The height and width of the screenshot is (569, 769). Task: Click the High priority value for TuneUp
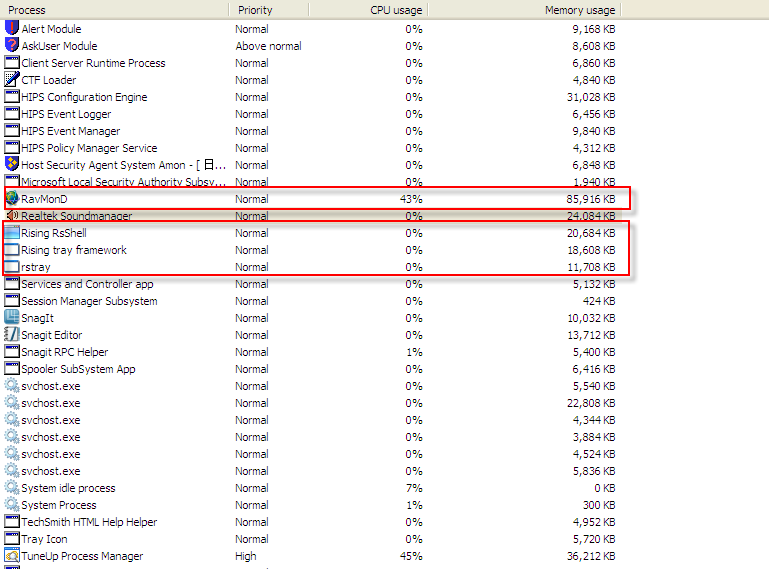(x=246, y=556)
